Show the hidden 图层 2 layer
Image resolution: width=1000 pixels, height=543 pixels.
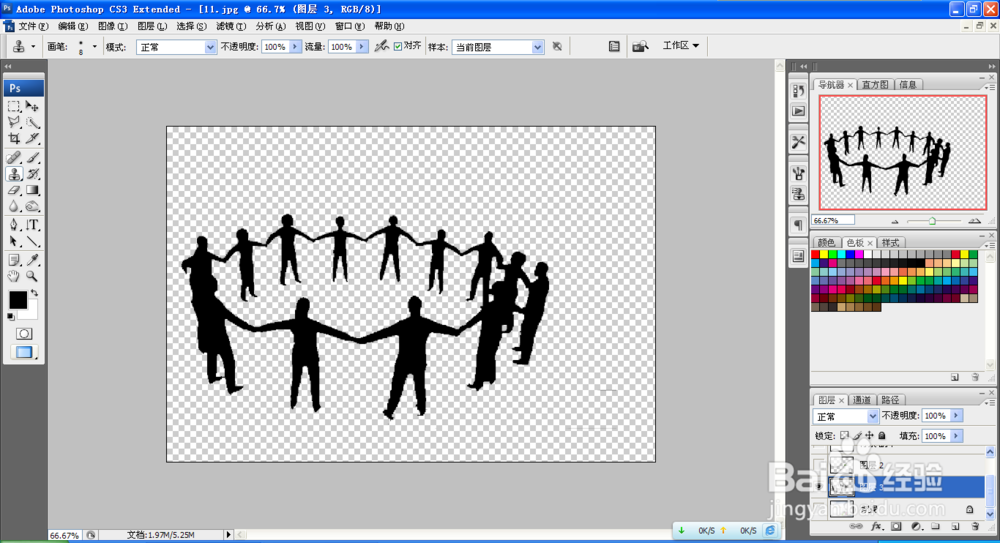point(820,465)
